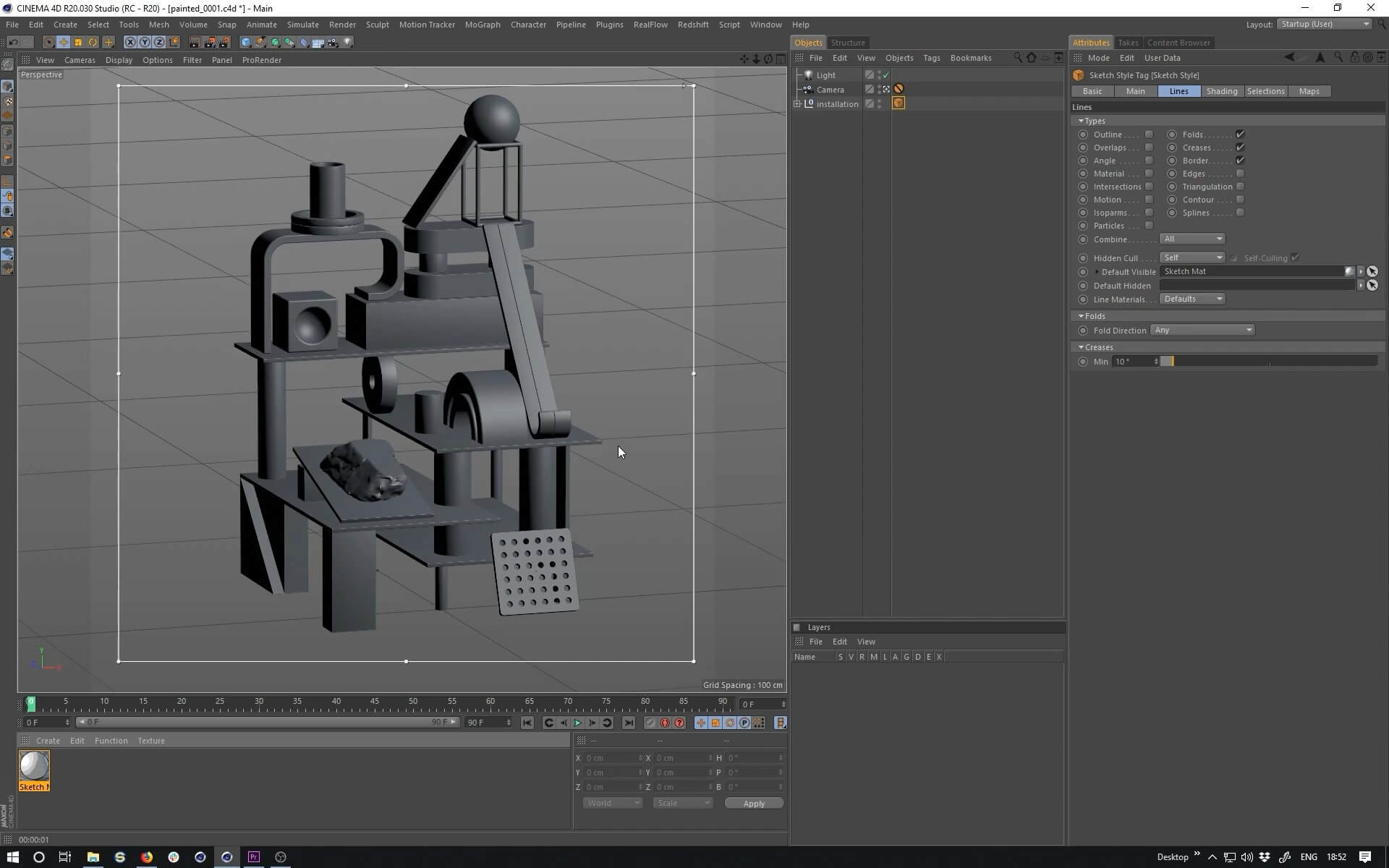Enable the Outline line type checkbox
This screenshot has width=1389, height=868.
point(1149,135)
